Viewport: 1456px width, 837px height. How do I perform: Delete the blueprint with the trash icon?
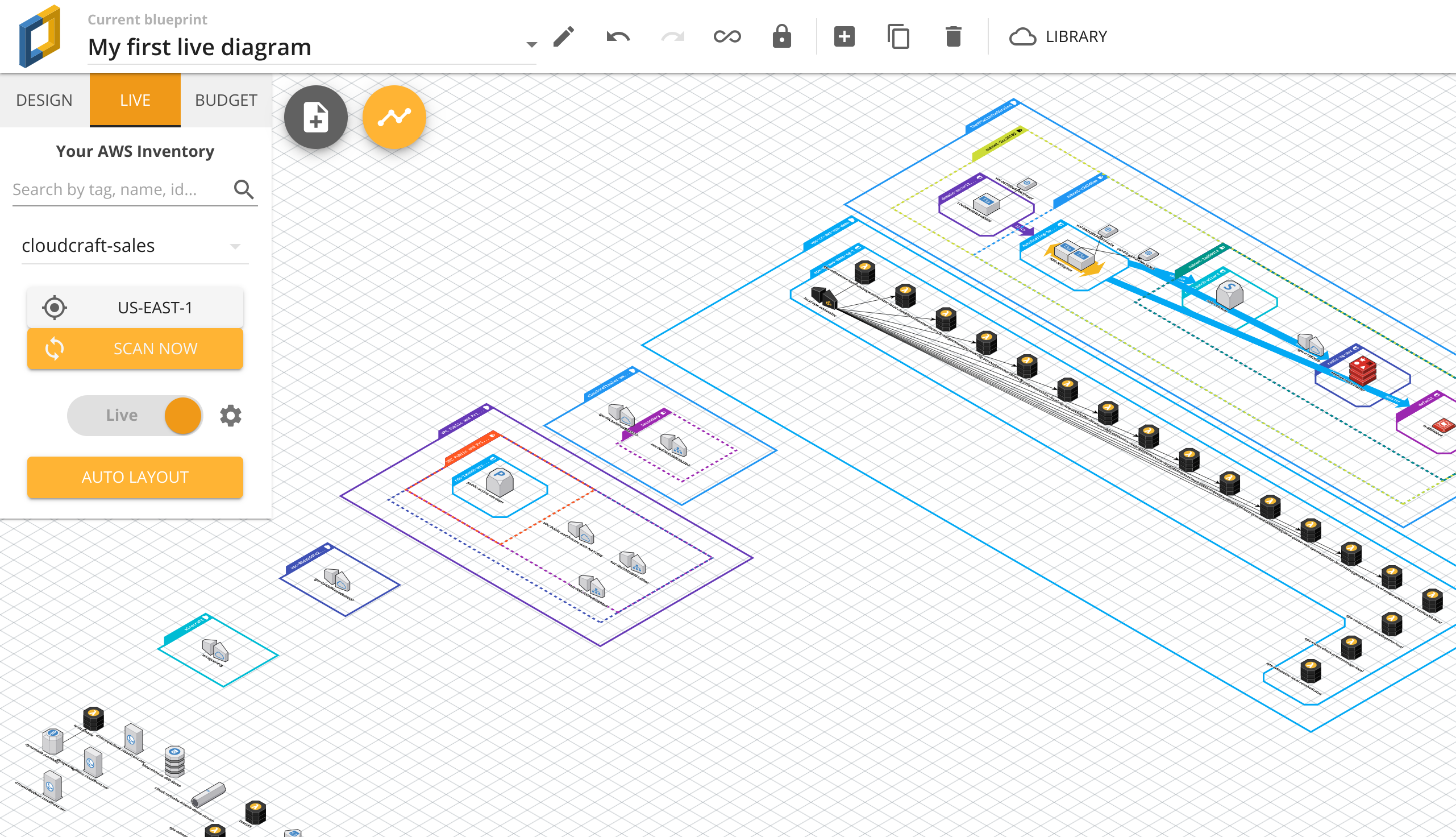953,36
